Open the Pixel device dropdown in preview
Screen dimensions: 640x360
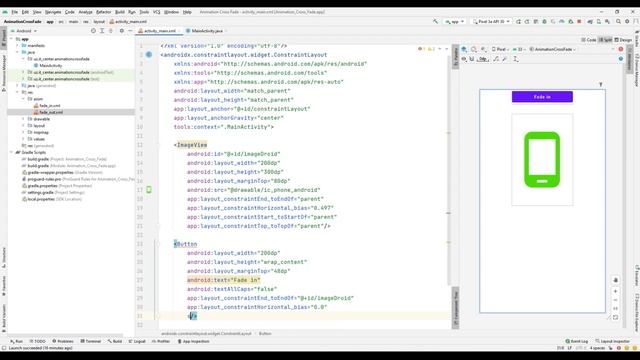(x=500, y=49)
